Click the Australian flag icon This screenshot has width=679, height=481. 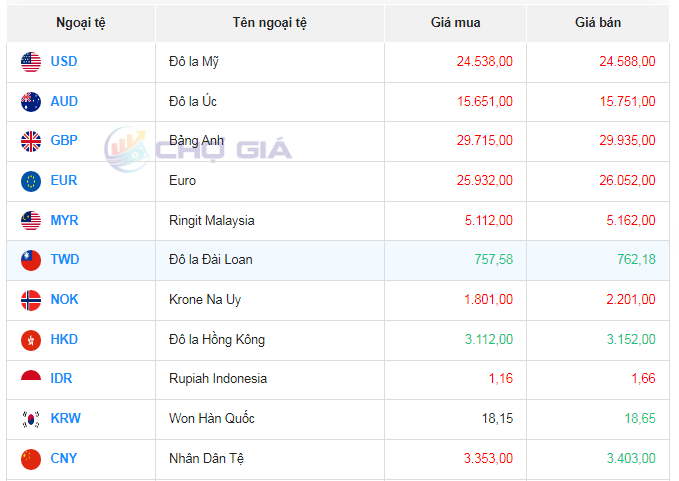(31, 102)
